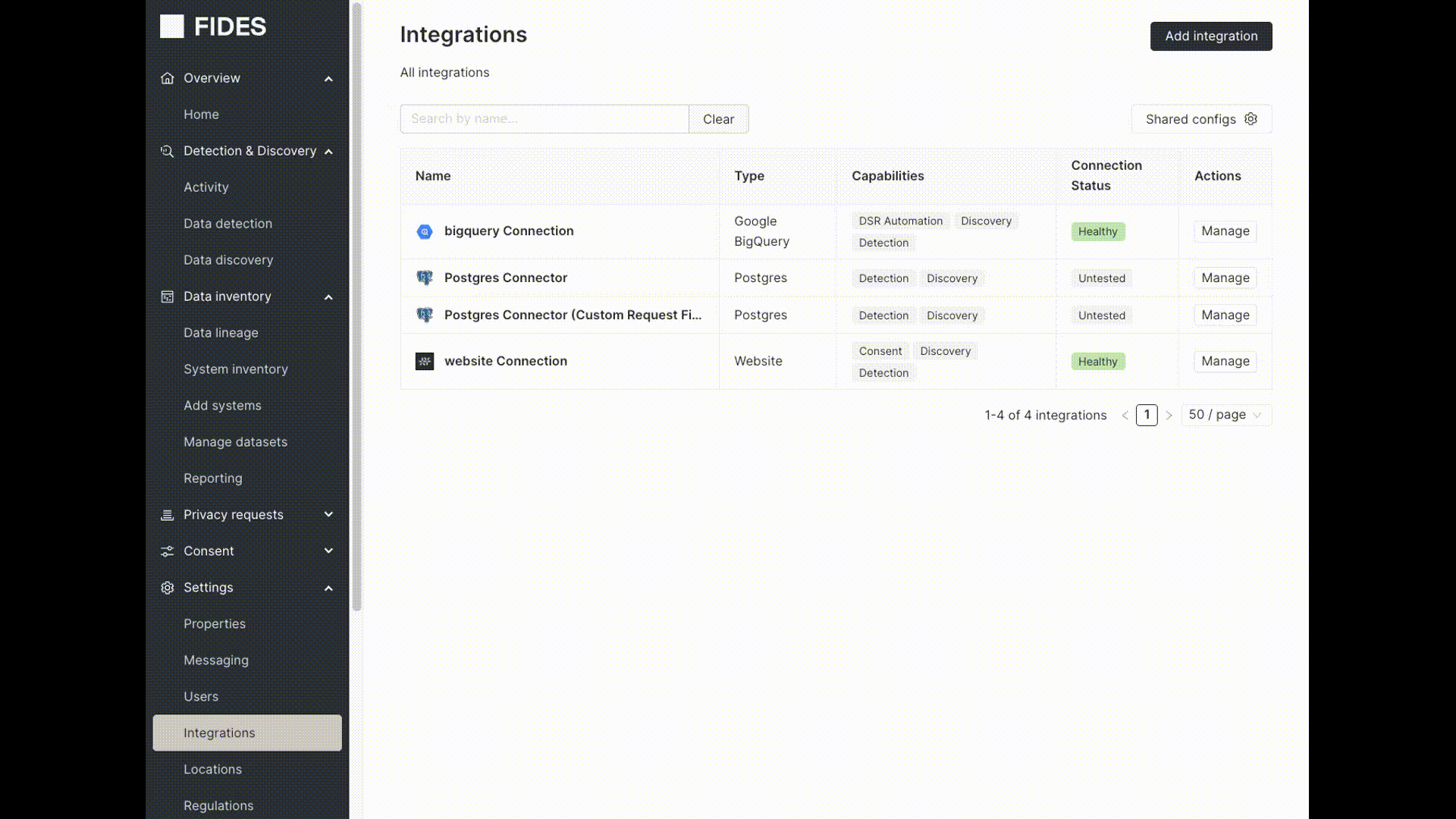Click the Detection & Discovery magnifier icon
This screenshot has height=819, width=1456.
tap(168, 151)
